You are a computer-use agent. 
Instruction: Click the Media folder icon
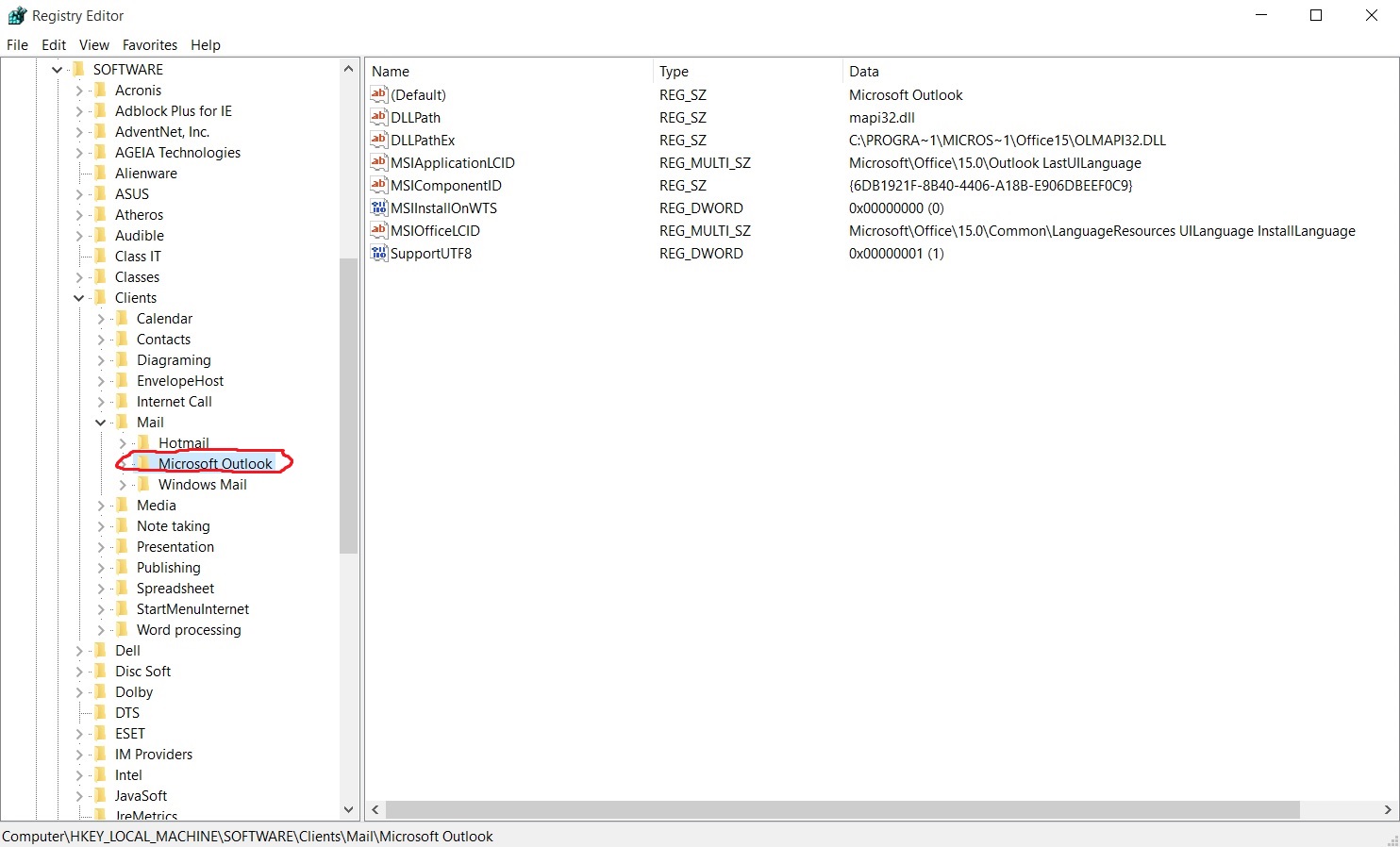coord(122,505)
